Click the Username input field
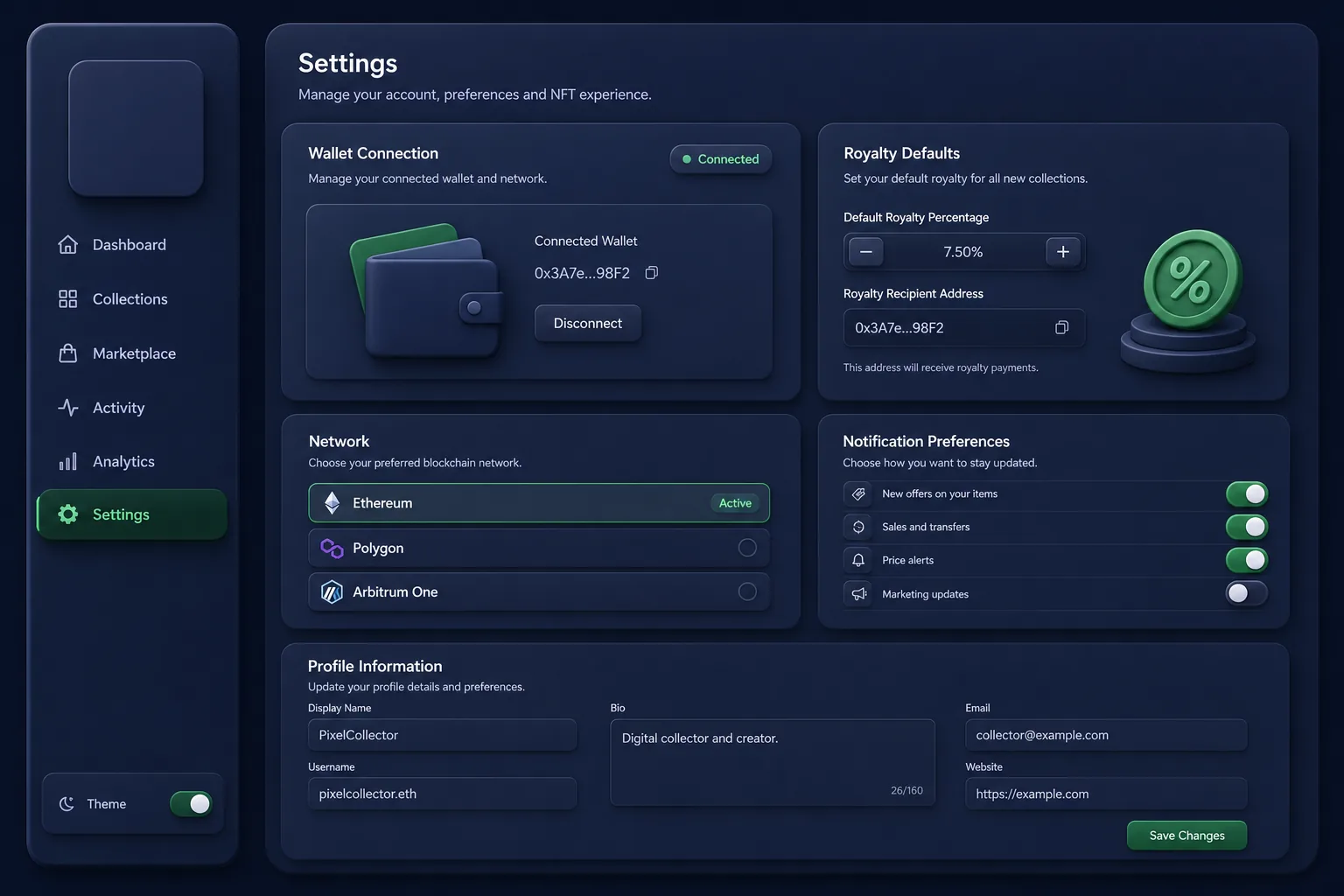The image size is (1344, 896). tap(442, 794)
